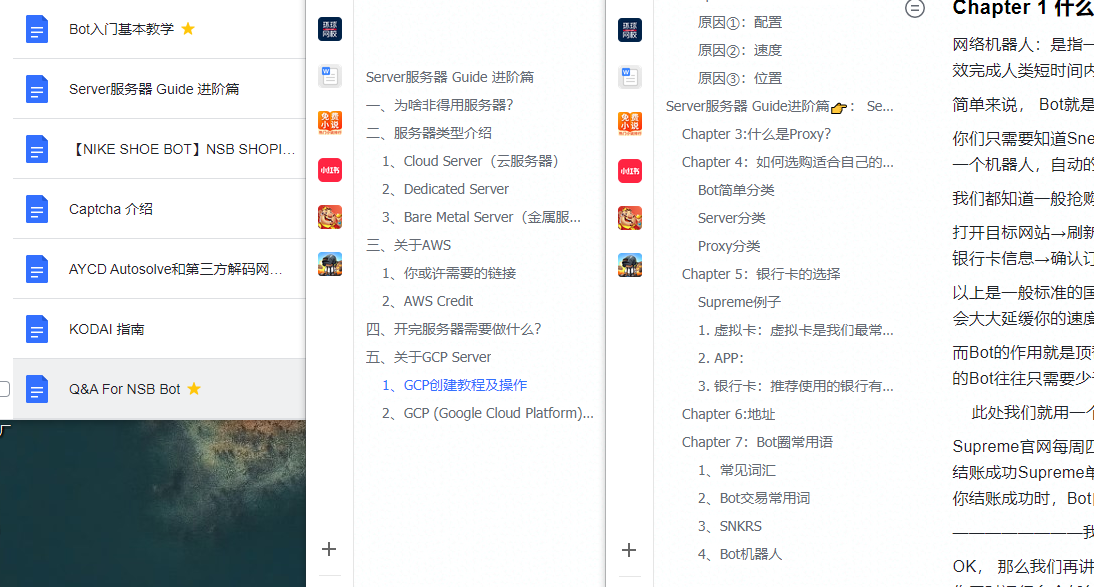
Task: Open 免费小说 app icon beside the Server Guide outline
Action: click(330, 123)
